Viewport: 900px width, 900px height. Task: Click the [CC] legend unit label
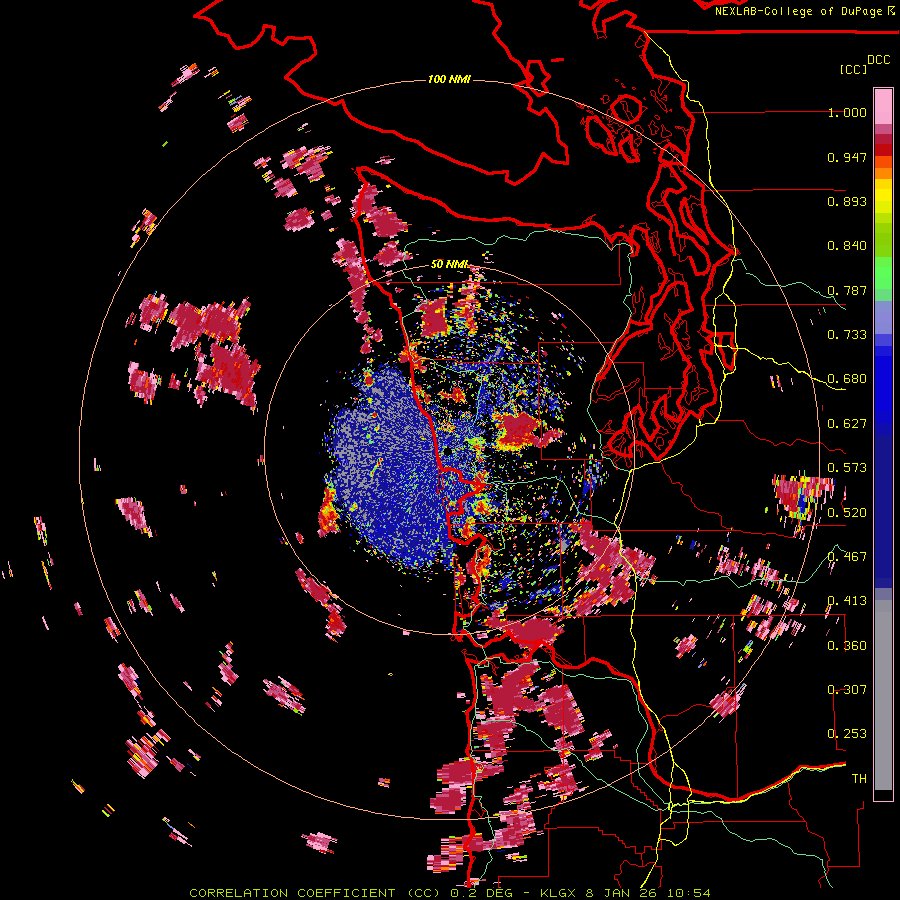[x=853, y=69]
